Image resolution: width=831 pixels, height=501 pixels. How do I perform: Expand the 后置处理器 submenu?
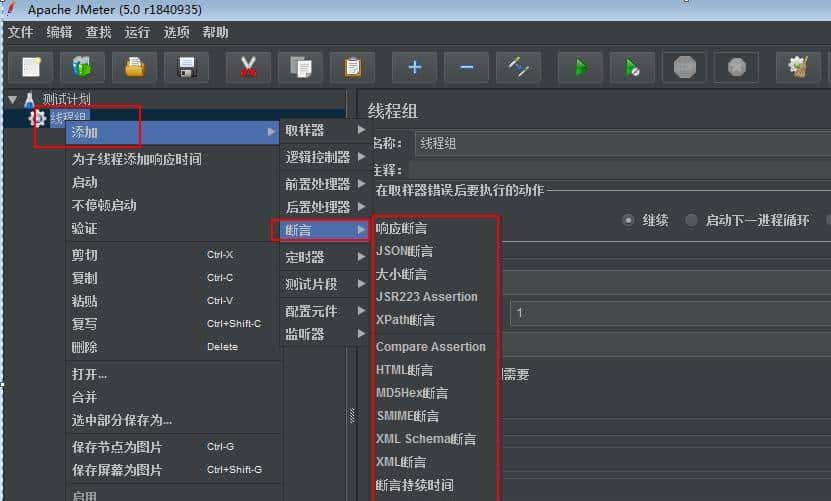[x=324, y=207]
